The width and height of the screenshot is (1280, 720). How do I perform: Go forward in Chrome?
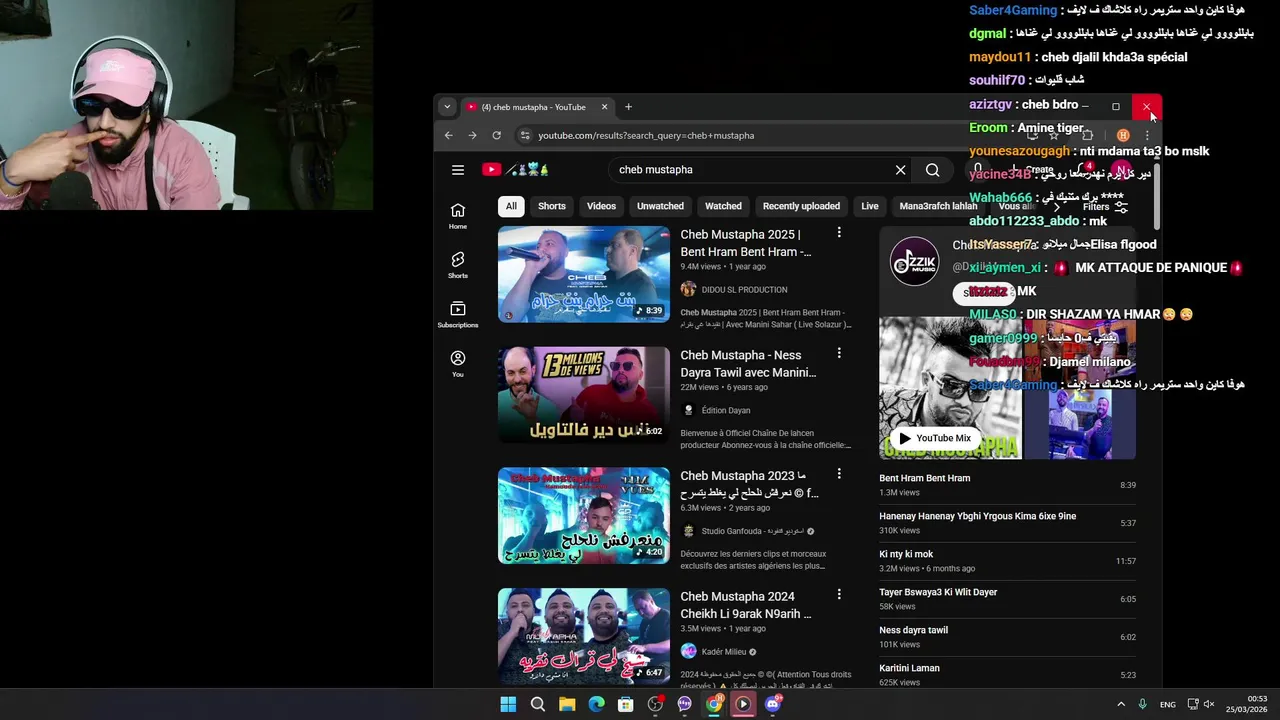pyautogui.click(x=473, y=135)
